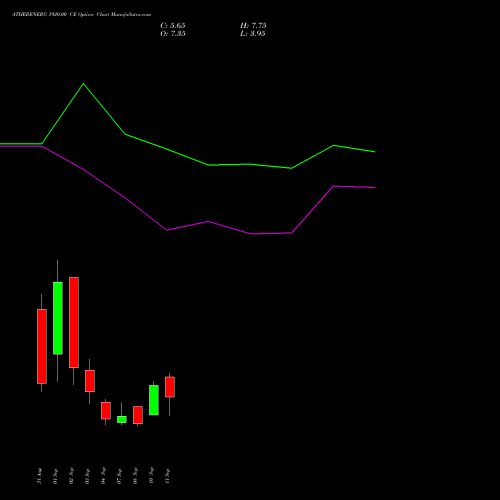This screenshot has height=500, width=500.
Task: Select the green candlestick above 10 Sep
Action: pyautogui.click(x=154, y=400)
